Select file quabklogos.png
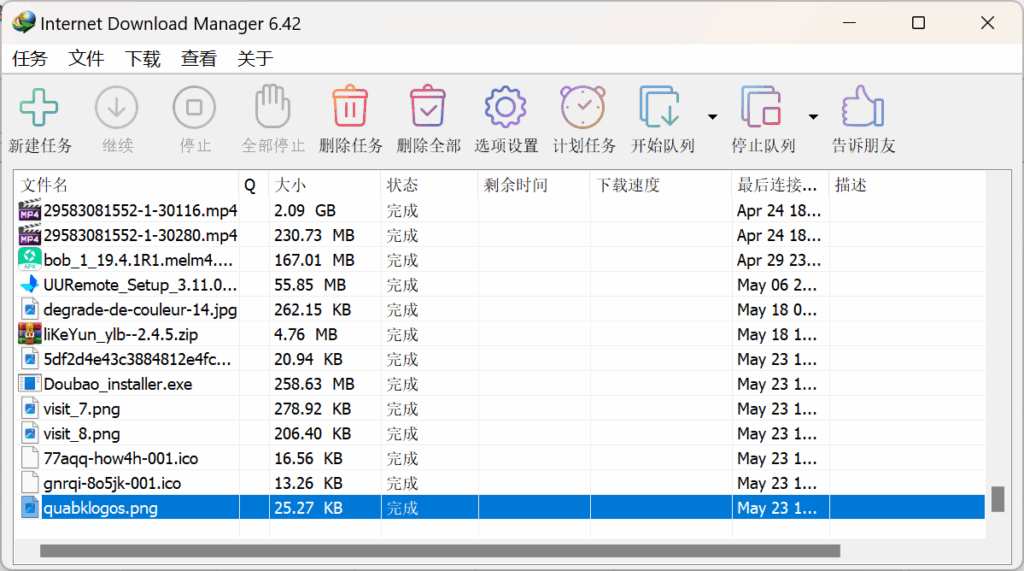 pos(101,508)
